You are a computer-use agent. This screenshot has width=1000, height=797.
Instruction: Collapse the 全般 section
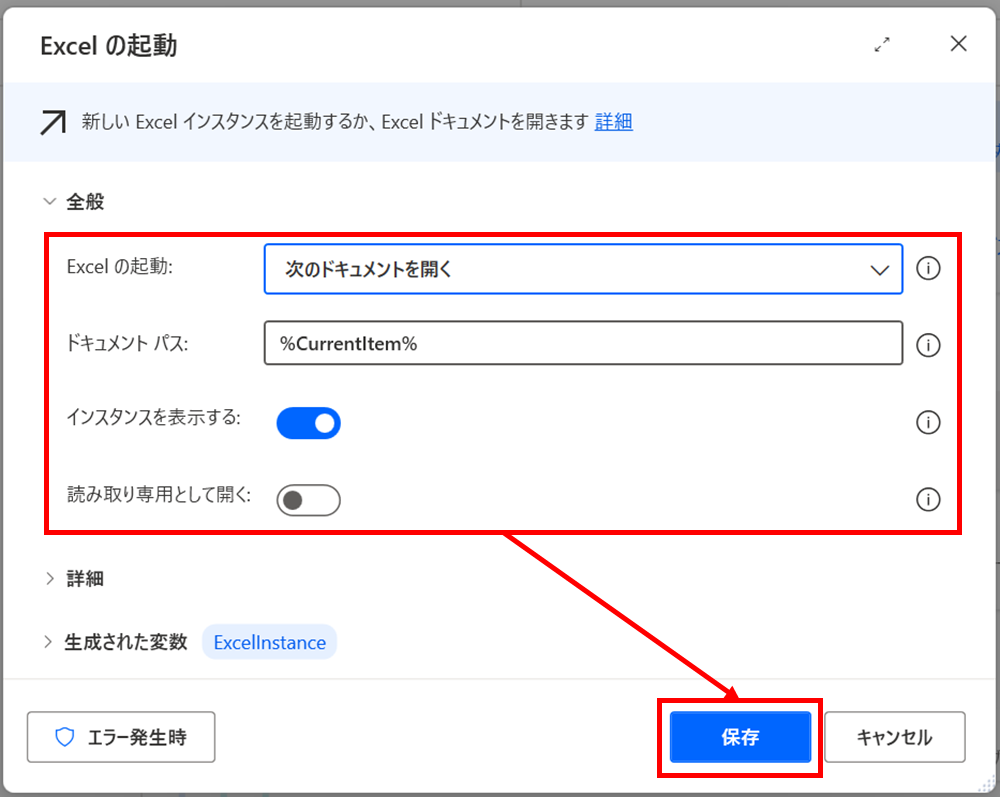point(50,201)
